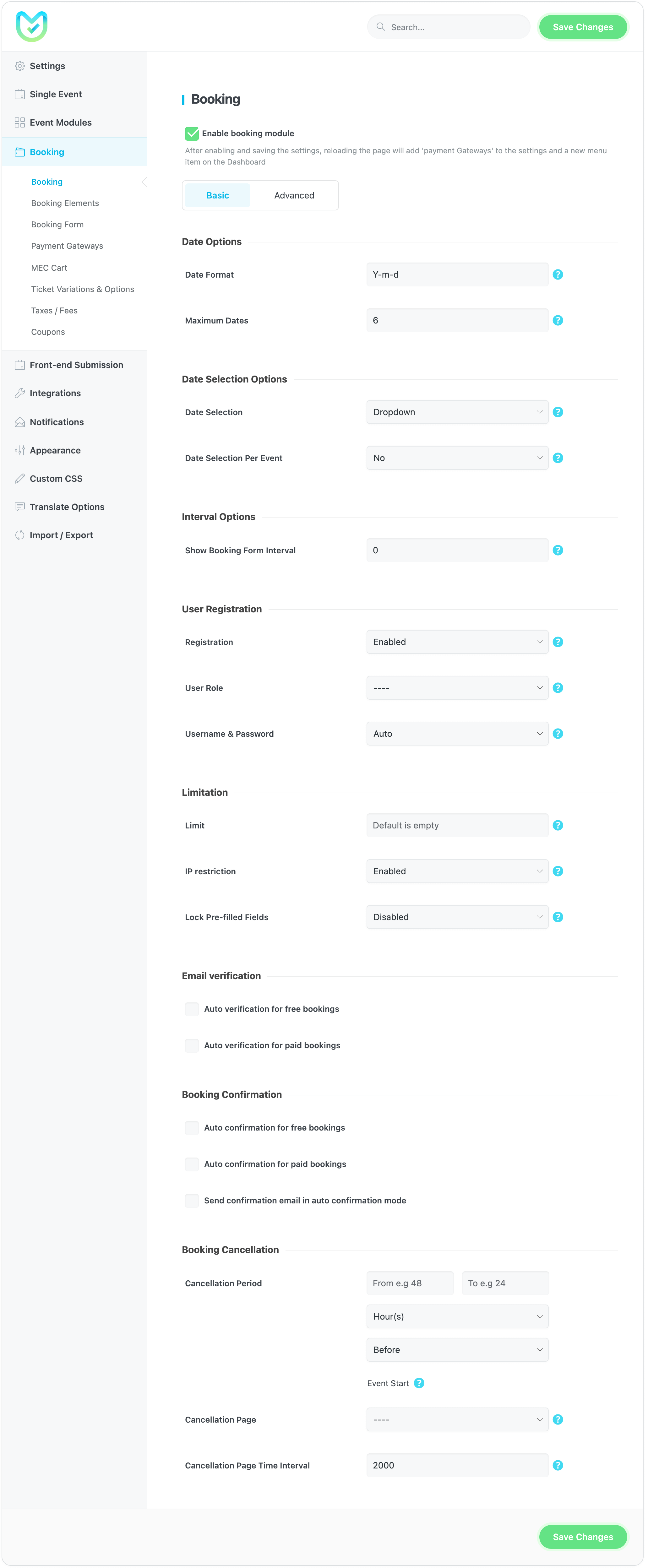The height and width of the screenshot is (1568, 648).
Task: Uncheck Enable booking module checkbox
Action: (x=192, y=133)
